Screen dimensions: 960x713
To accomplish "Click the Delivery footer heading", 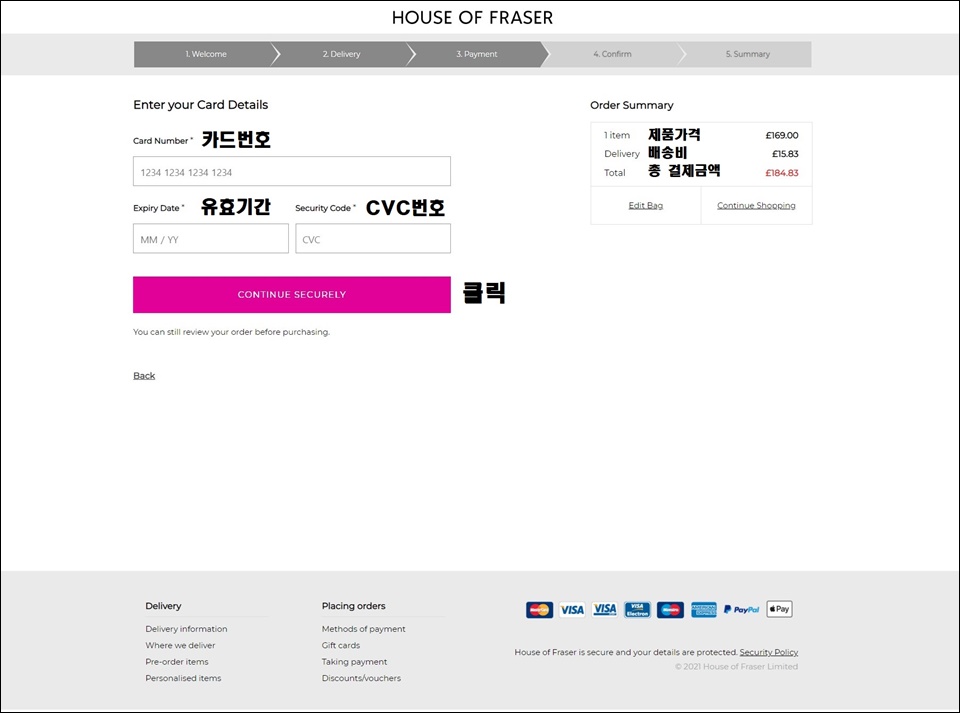I will tap(163, 606).
